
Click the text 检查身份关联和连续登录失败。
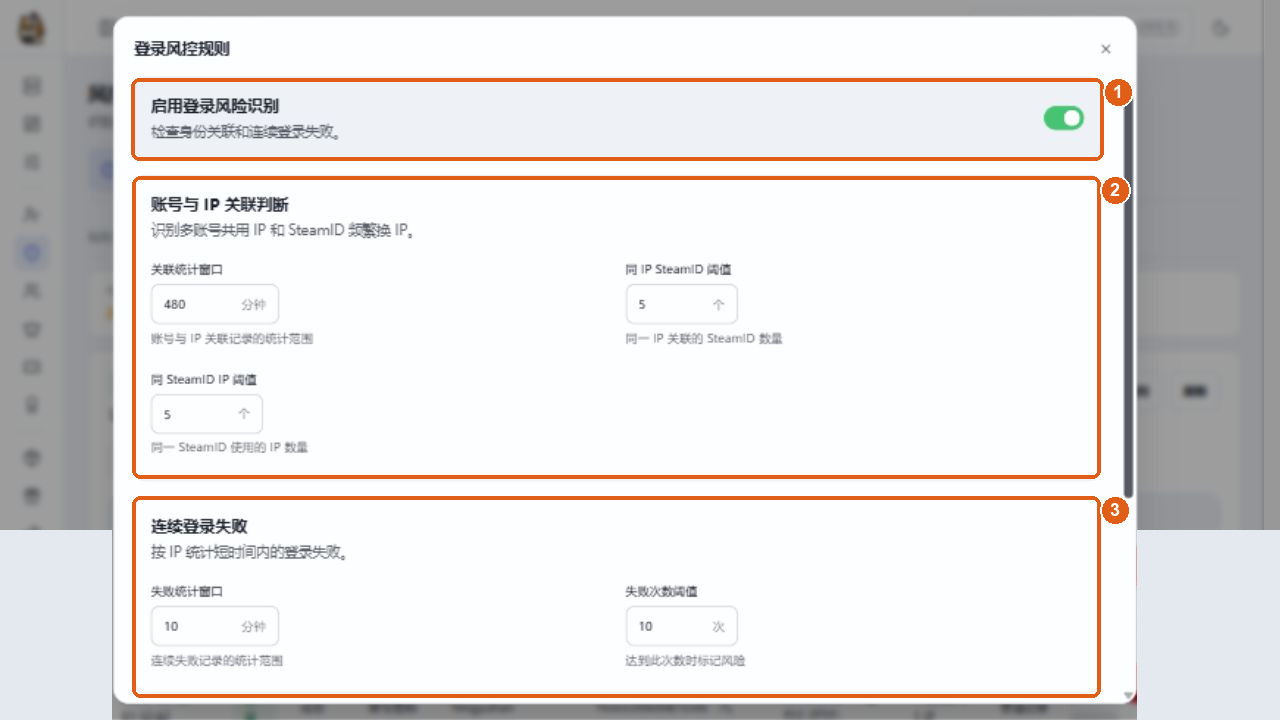pos(246,131)
